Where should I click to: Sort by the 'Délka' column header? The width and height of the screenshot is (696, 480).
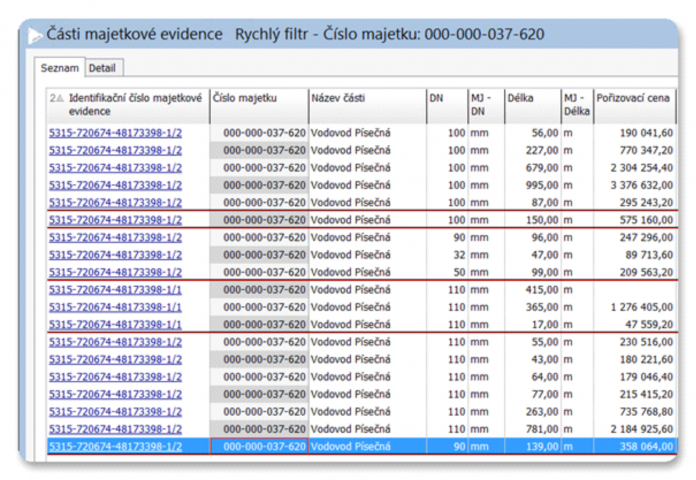[533, 106]
